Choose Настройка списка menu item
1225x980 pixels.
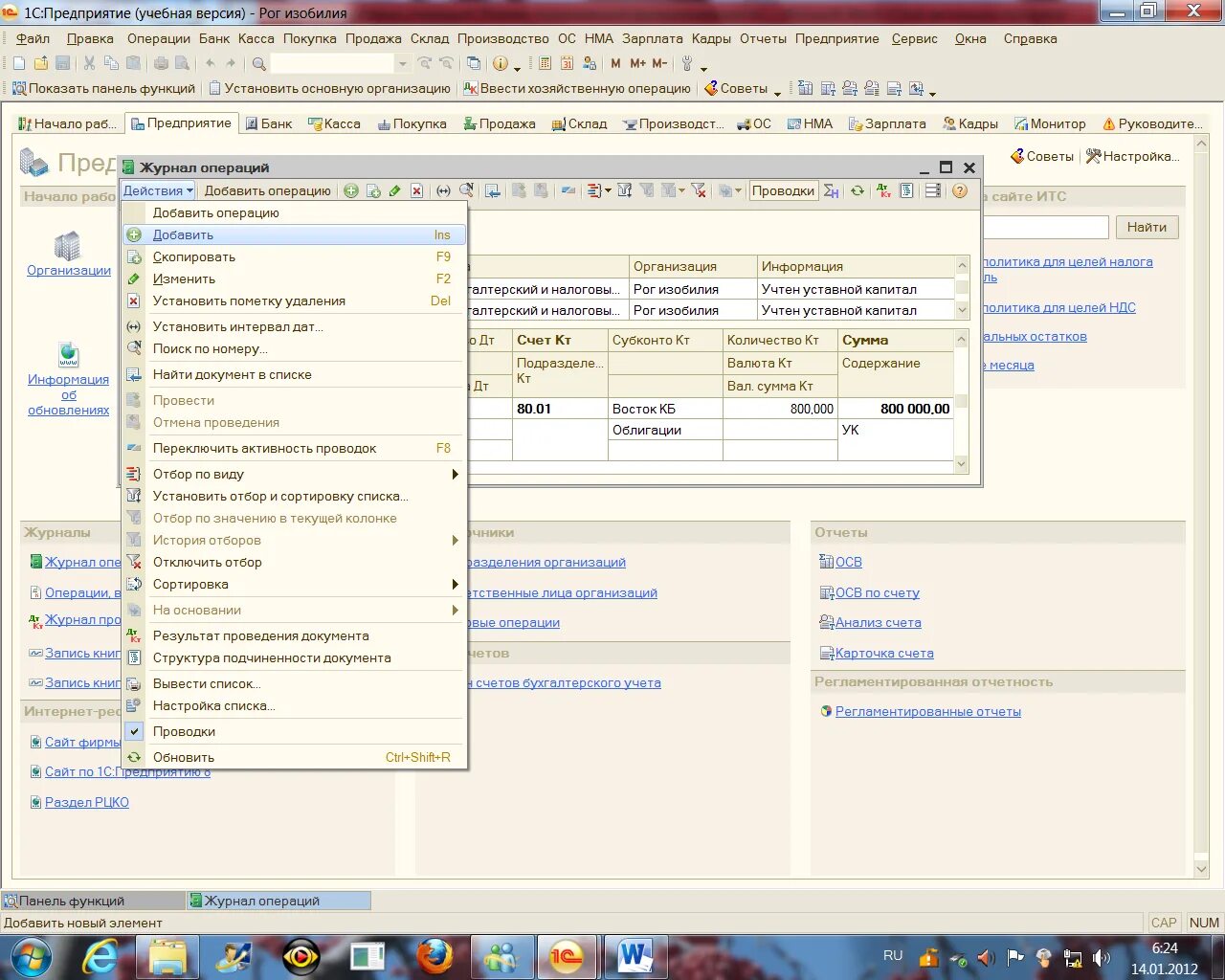295,705
